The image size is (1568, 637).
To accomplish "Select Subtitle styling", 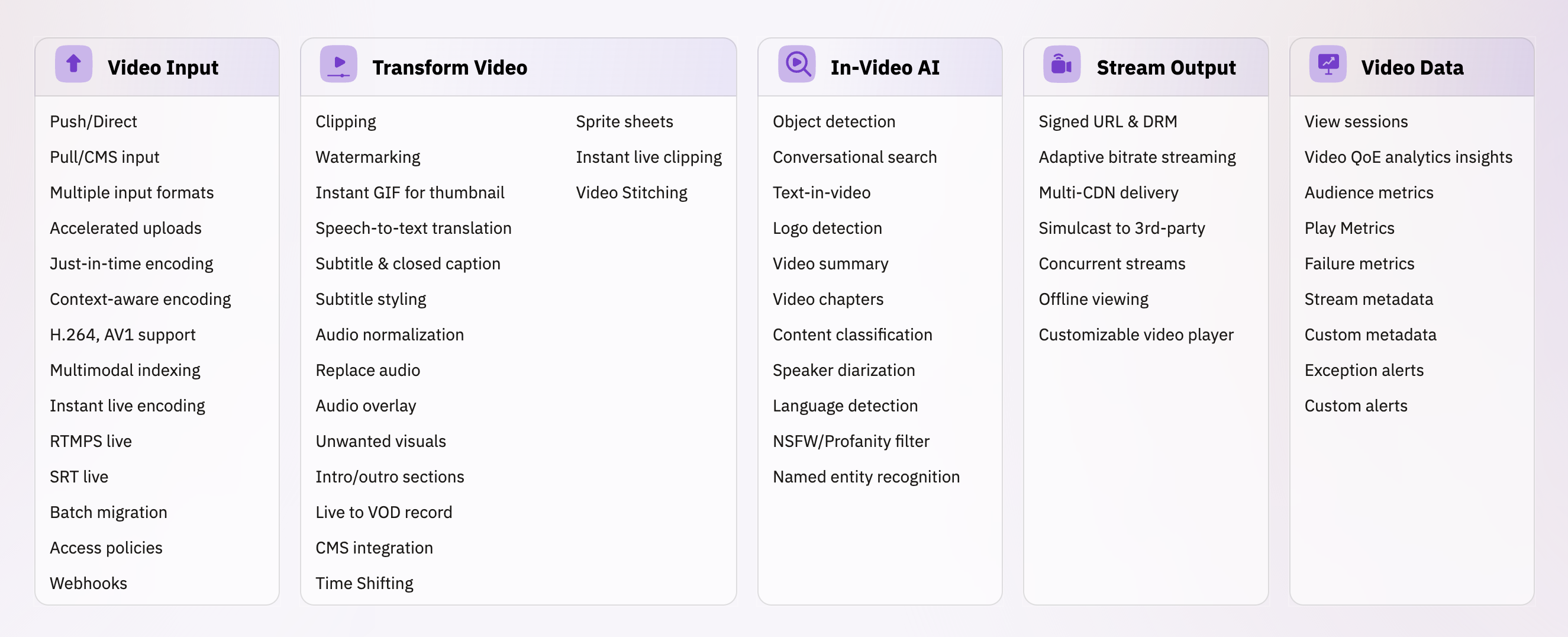I will click(x=370, y=299).
